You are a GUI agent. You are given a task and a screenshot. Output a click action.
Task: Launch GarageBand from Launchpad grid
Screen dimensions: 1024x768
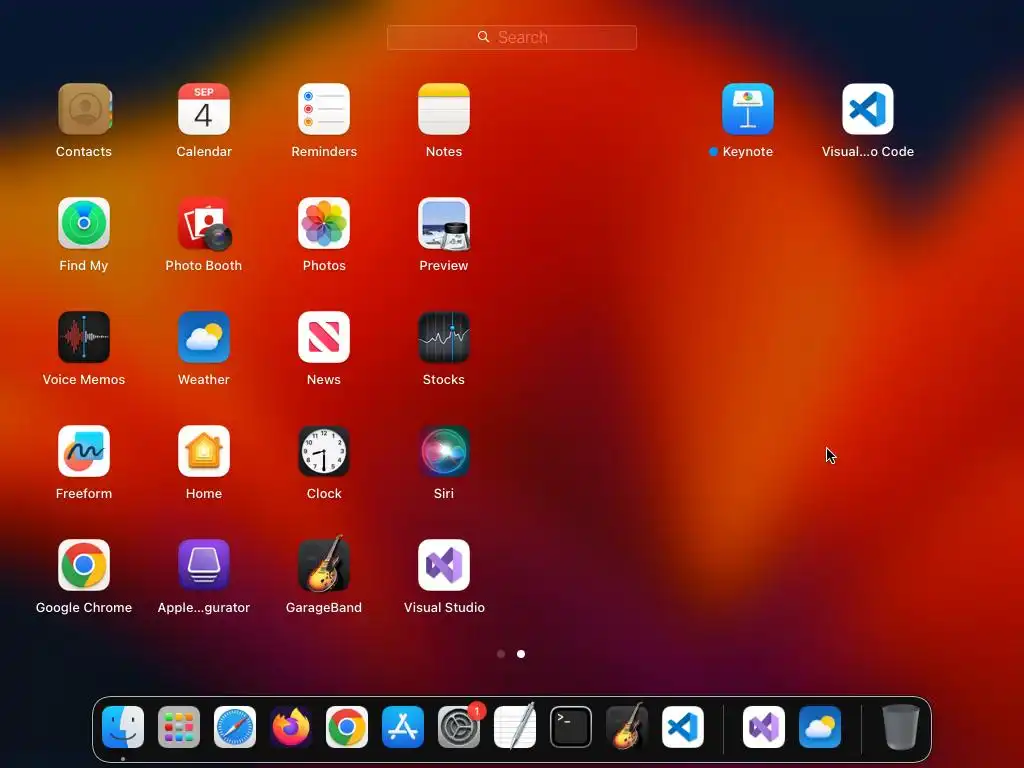pyautogui.click(x=324, y=564)
